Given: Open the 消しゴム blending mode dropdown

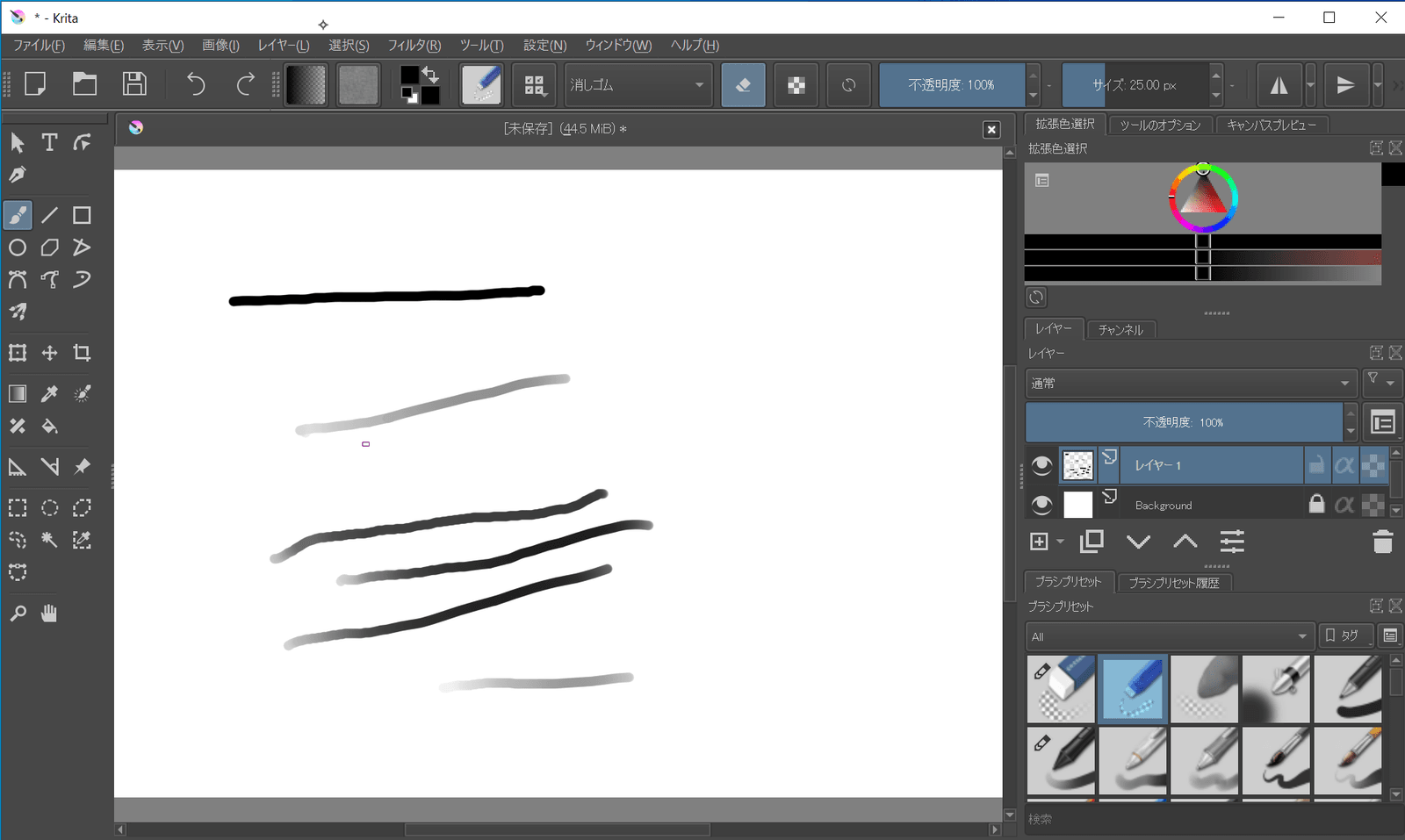Looking at the screenshot, I should [x=638, y=85].
